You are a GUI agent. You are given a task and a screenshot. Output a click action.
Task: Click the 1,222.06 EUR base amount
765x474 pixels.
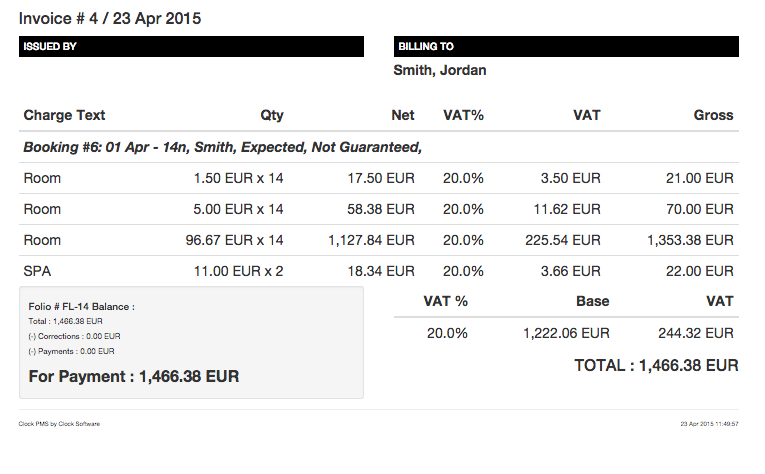point(566,333)
